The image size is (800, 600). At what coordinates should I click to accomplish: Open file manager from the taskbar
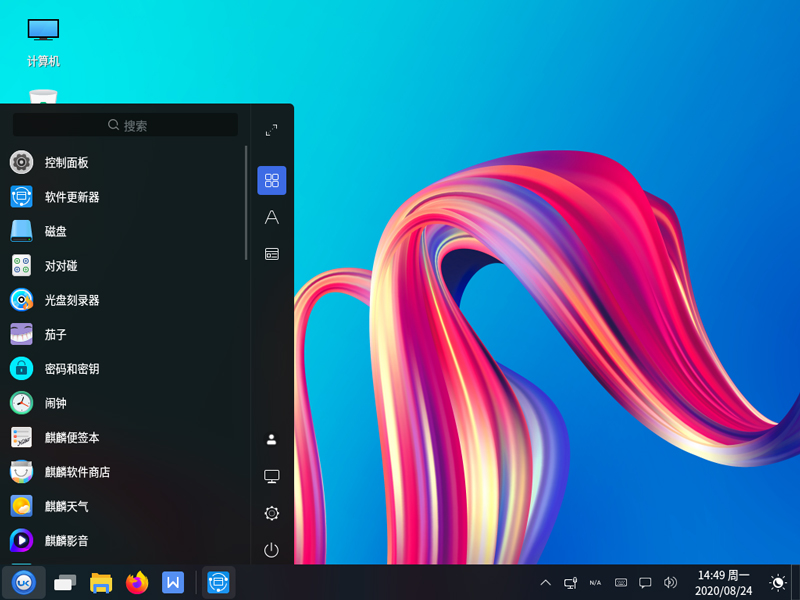click(x=101, y=582)
